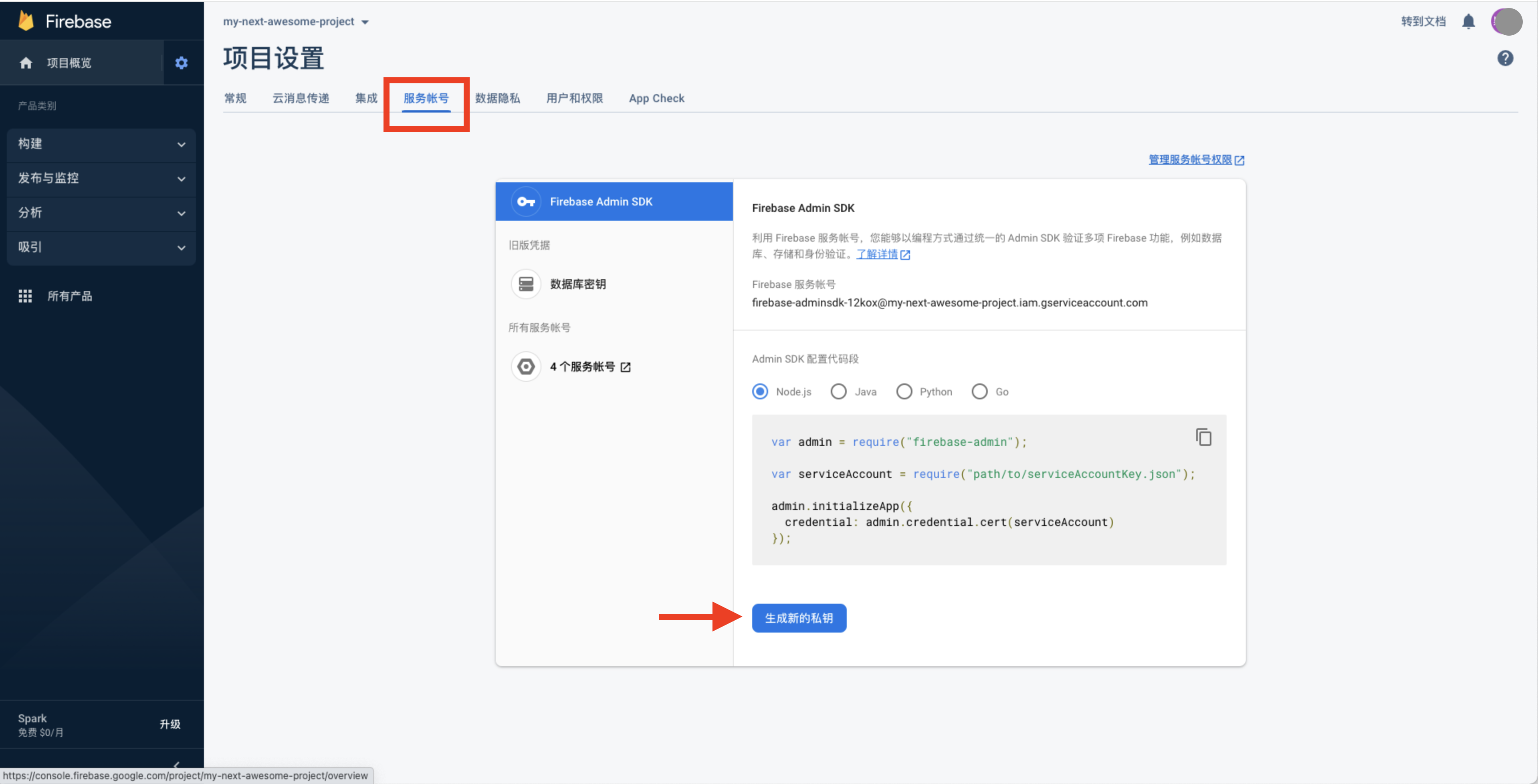Click the Firebase flame logo

pyautogui.click(x=26, y=21)
